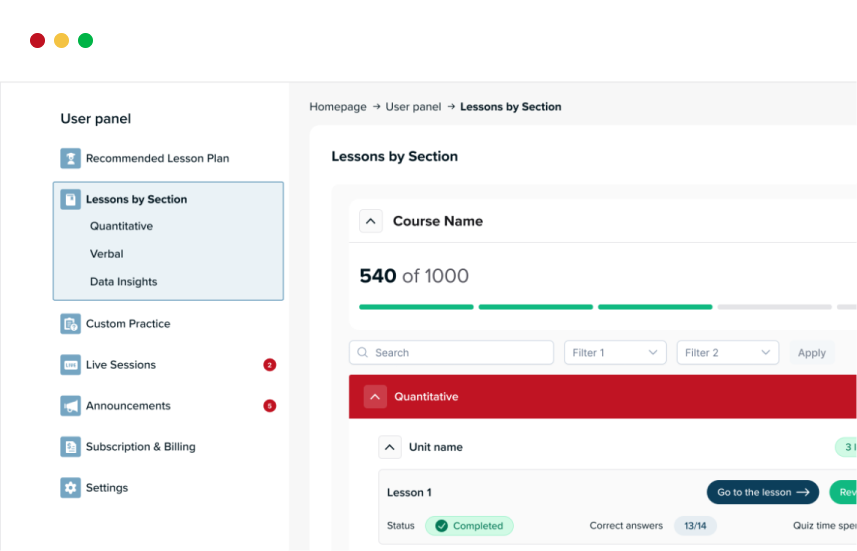The image size is (857, 551).
Task: Click the Lessons by Section book icon
Action: (71, 200)
